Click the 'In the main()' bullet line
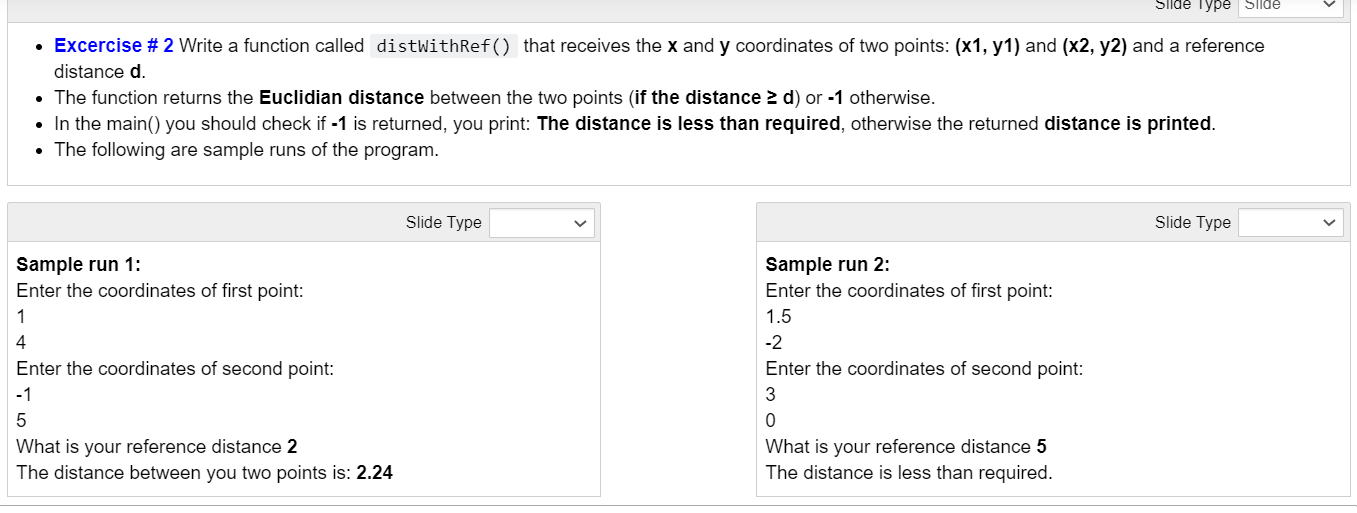 pos(635,124)
